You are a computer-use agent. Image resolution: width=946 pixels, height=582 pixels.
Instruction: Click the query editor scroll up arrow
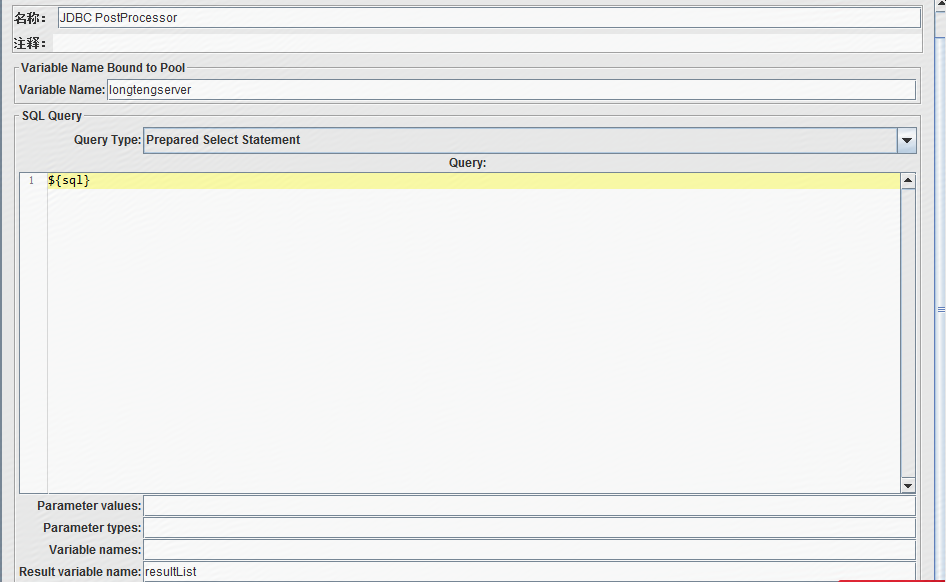point(908,180)
